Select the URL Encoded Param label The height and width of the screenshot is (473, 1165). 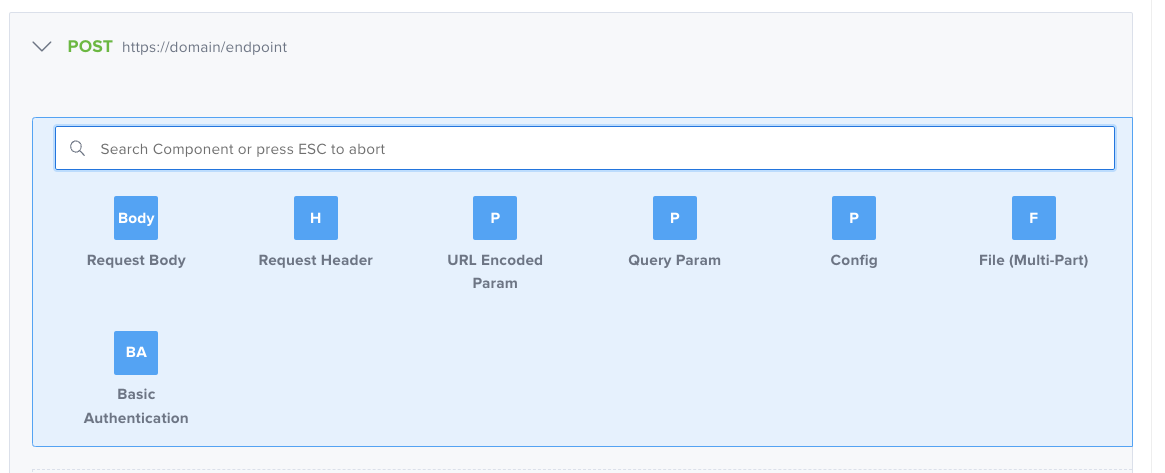[x=495, y=271]
